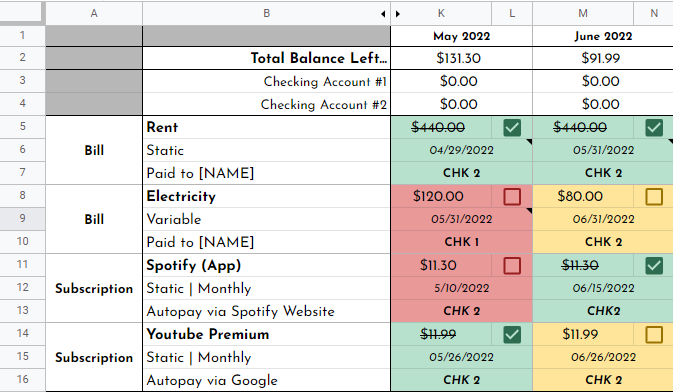
Task: Tick the May 2022 Spotify checkbox
Action: [512, 265]
